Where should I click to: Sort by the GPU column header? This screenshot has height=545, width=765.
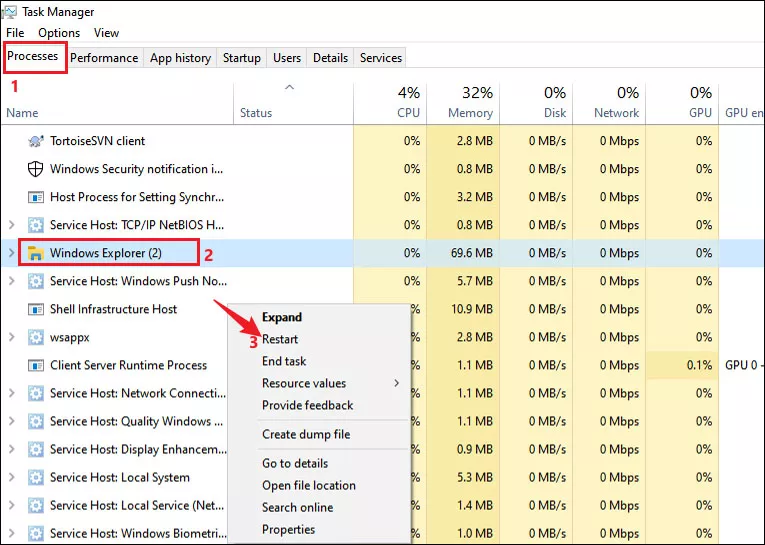(683, 103)
